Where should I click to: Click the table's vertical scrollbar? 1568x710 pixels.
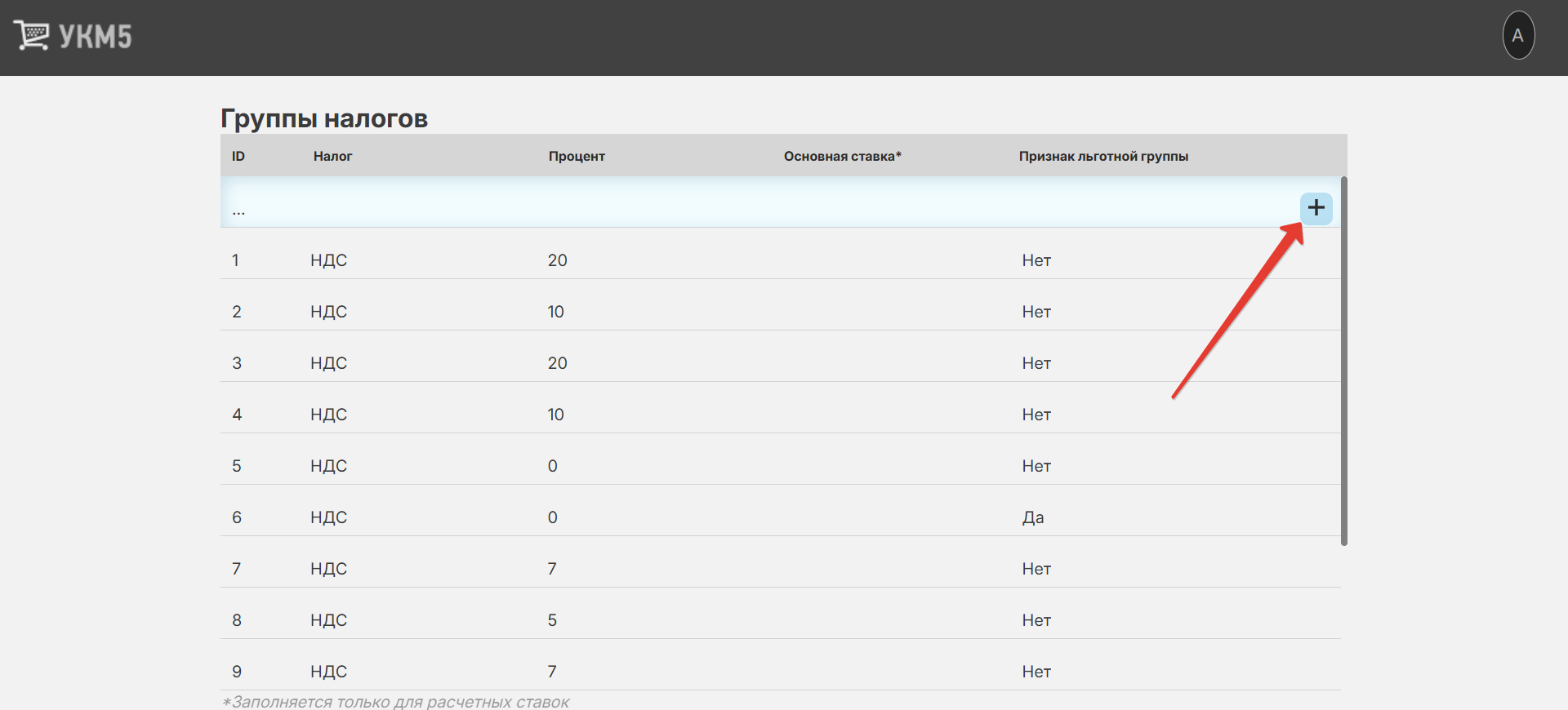coord(1343,359)
